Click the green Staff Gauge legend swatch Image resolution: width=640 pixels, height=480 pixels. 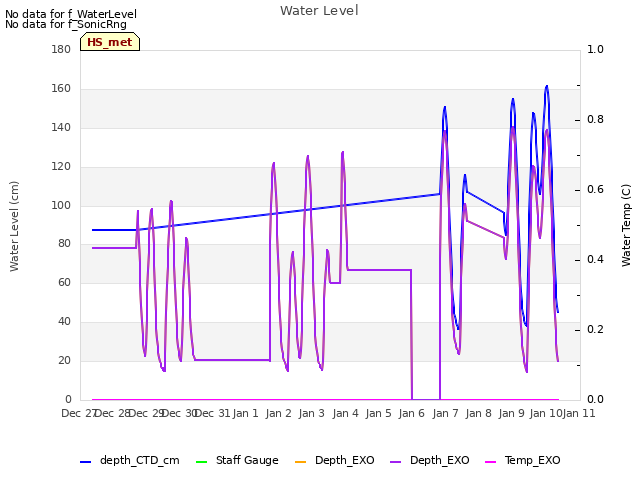[x=201, y=462]
